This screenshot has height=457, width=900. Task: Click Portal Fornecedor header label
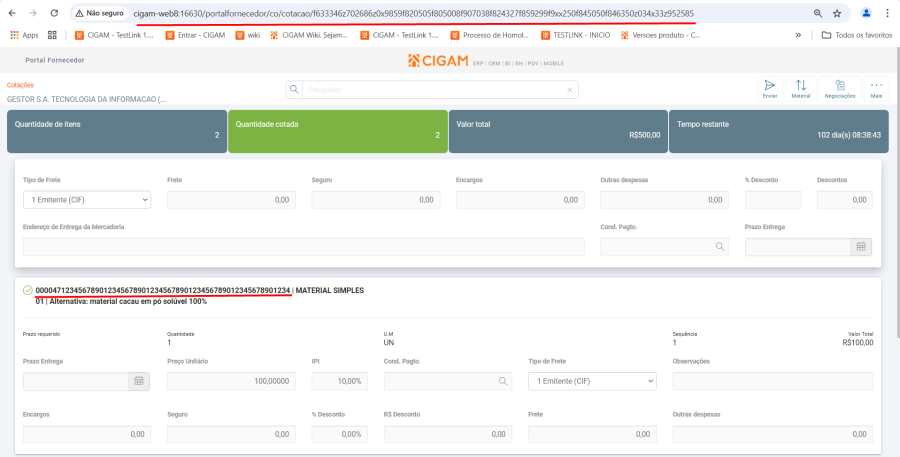(55, 60)
